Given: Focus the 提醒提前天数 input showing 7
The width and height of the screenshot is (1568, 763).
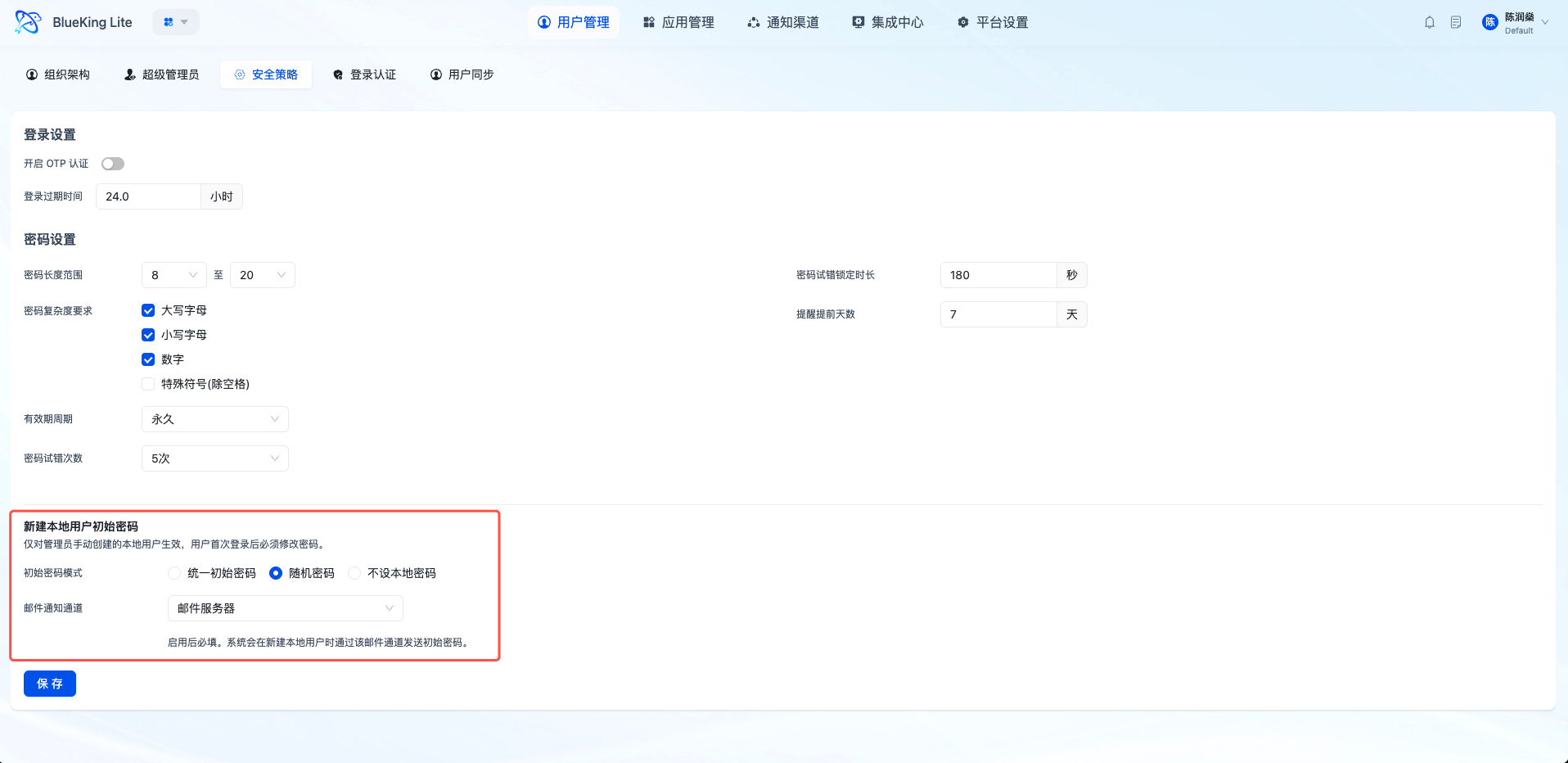Looking at the screenshot, I should coord(998,314).
